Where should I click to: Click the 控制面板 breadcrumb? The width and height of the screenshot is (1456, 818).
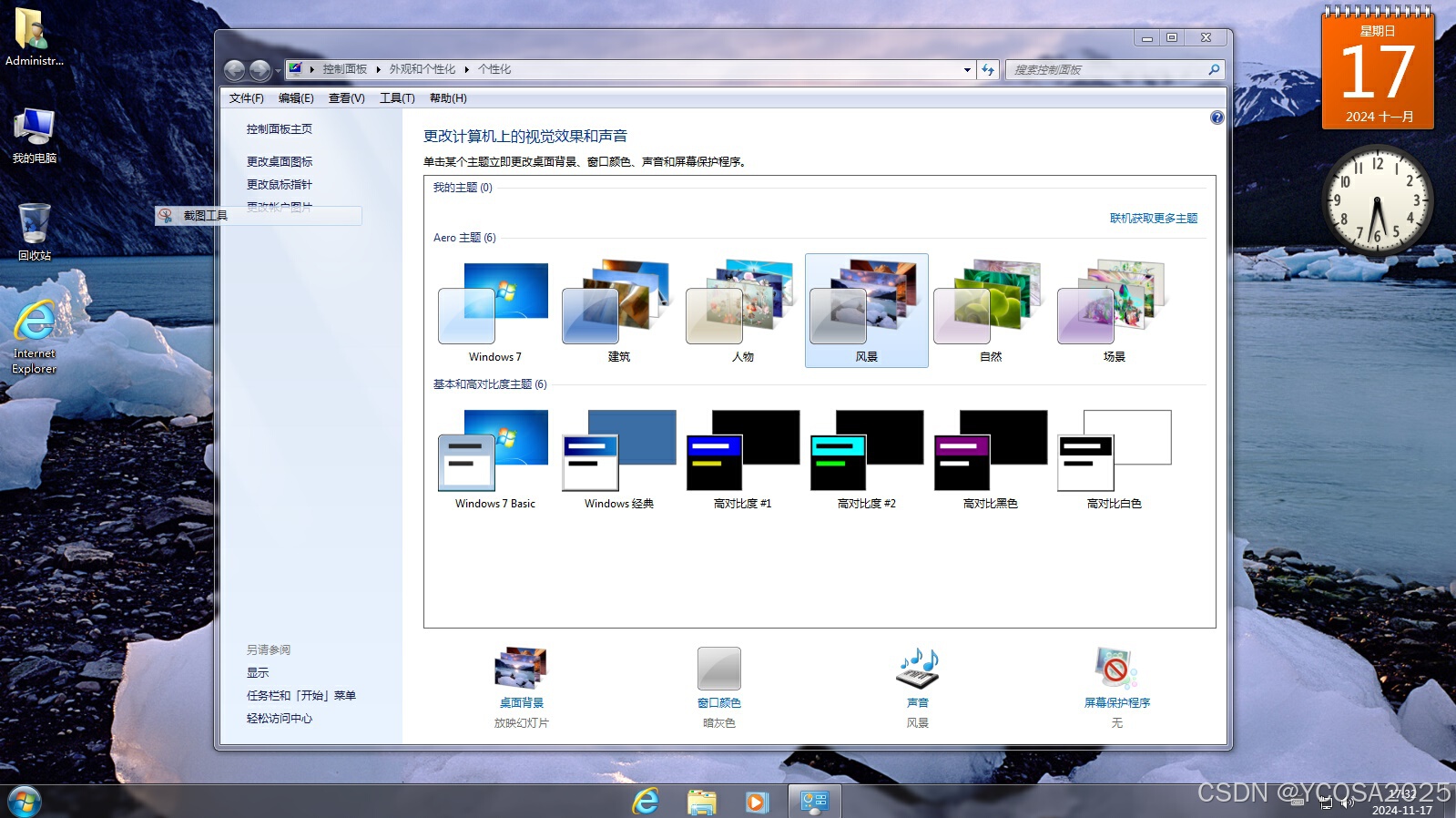coord(344,69)
